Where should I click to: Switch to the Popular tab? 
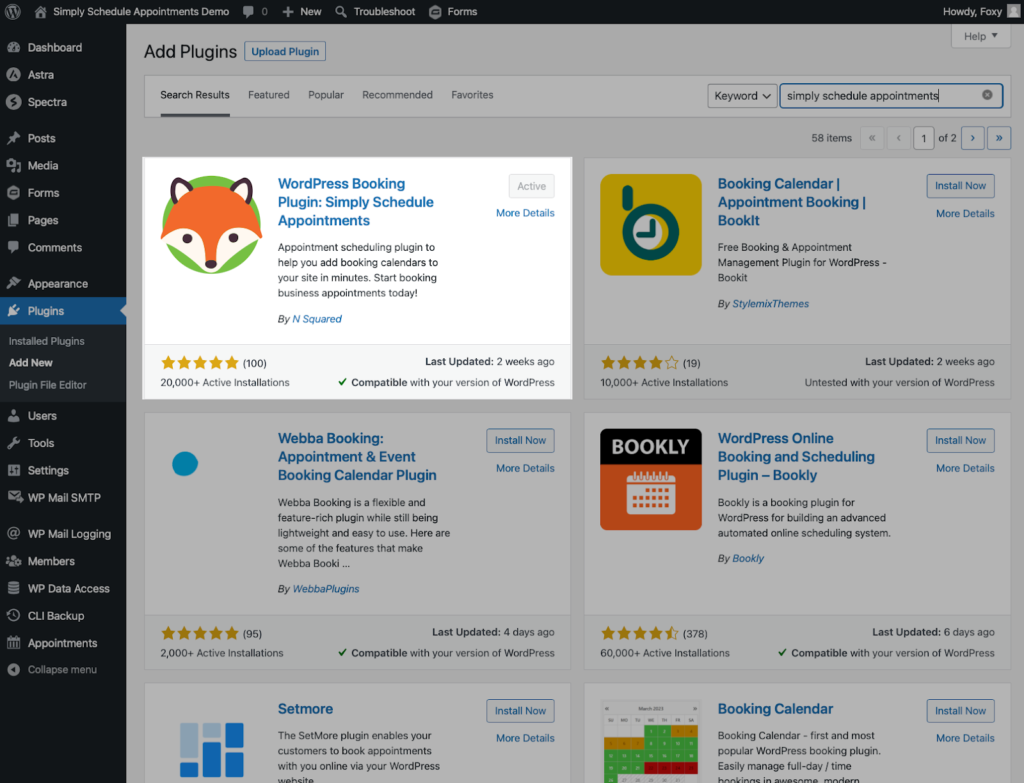coord(326,95)
